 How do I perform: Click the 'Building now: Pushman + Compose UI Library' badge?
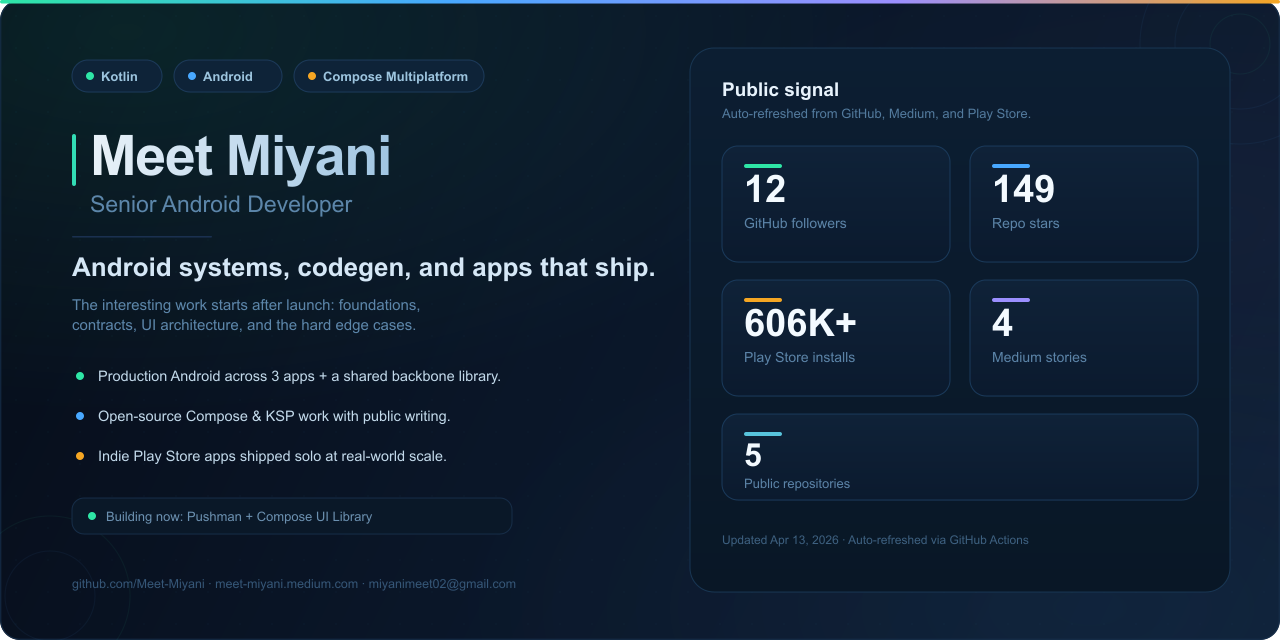coord(292,516)
